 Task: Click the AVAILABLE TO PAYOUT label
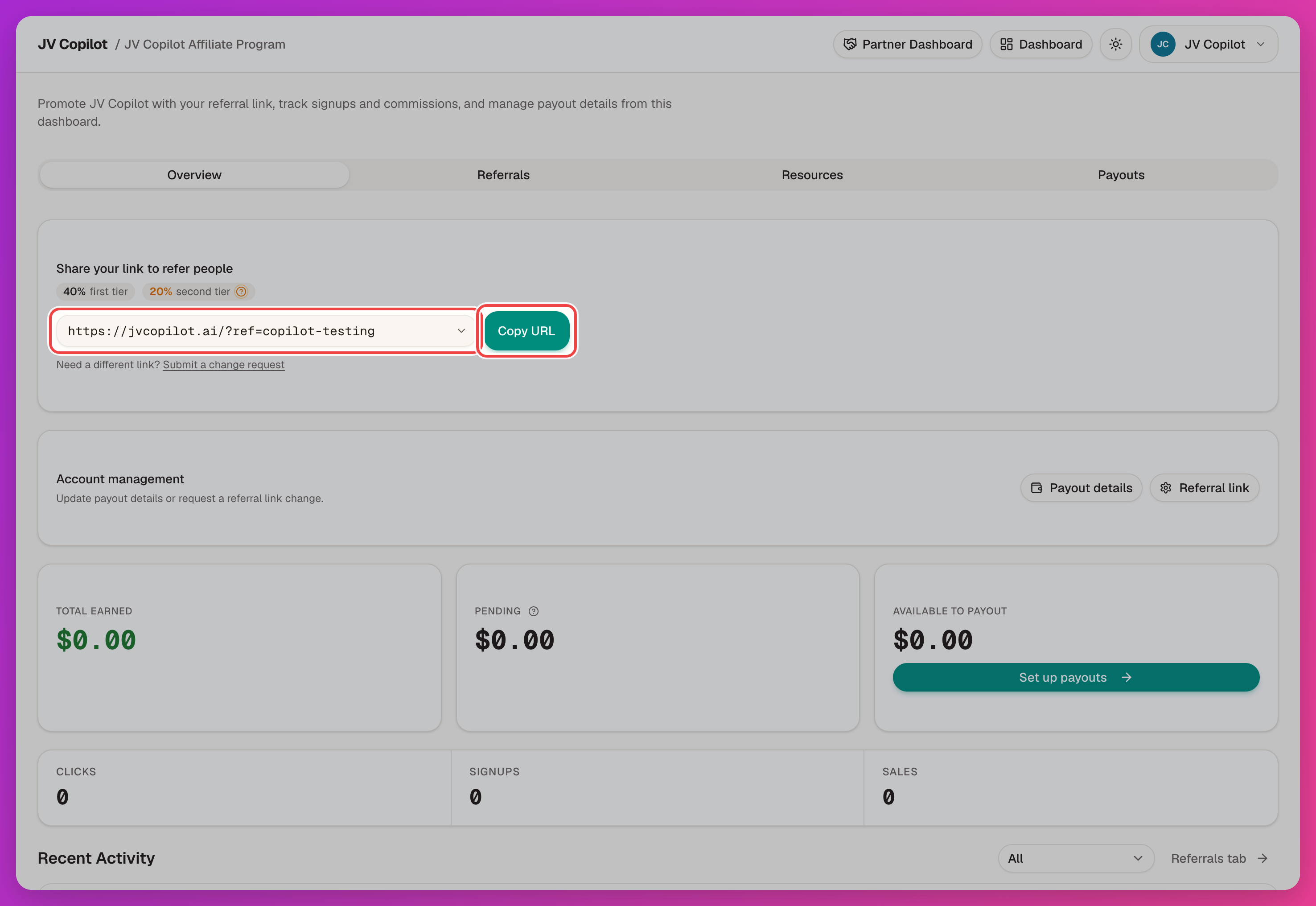coord(950,611)
